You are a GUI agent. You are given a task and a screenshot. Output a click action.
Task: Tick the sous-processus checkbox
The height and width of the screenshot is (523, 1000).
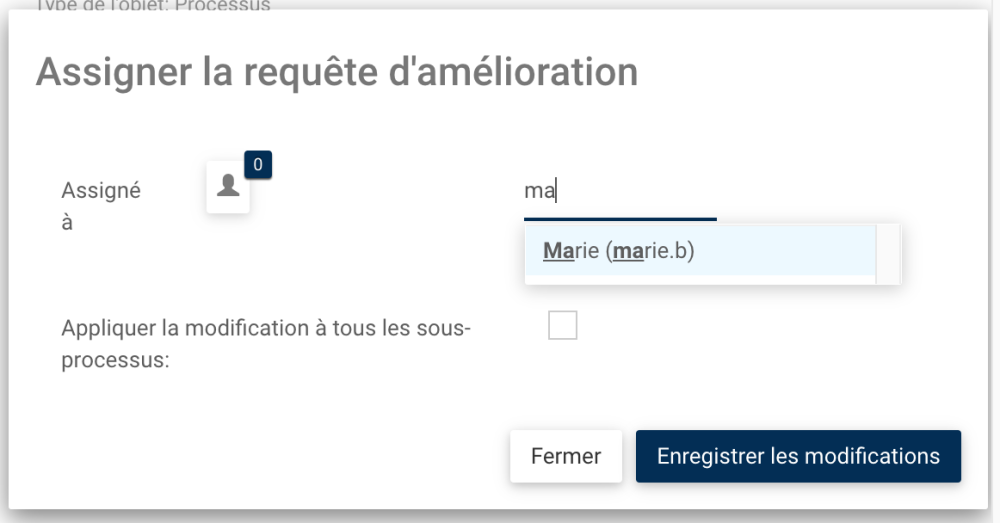click(563, 326)
